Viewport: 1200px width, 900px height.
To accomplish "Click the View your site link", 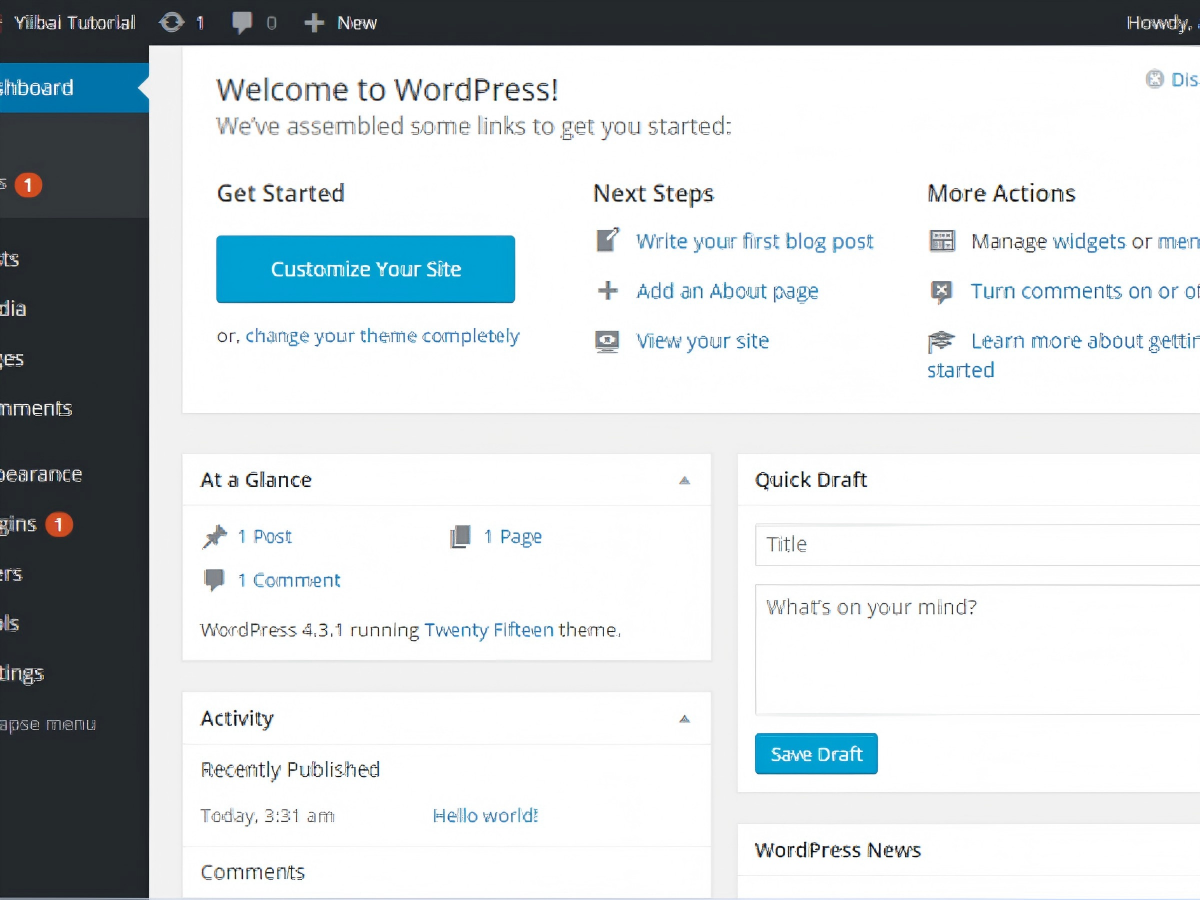I will coord(702,341).
